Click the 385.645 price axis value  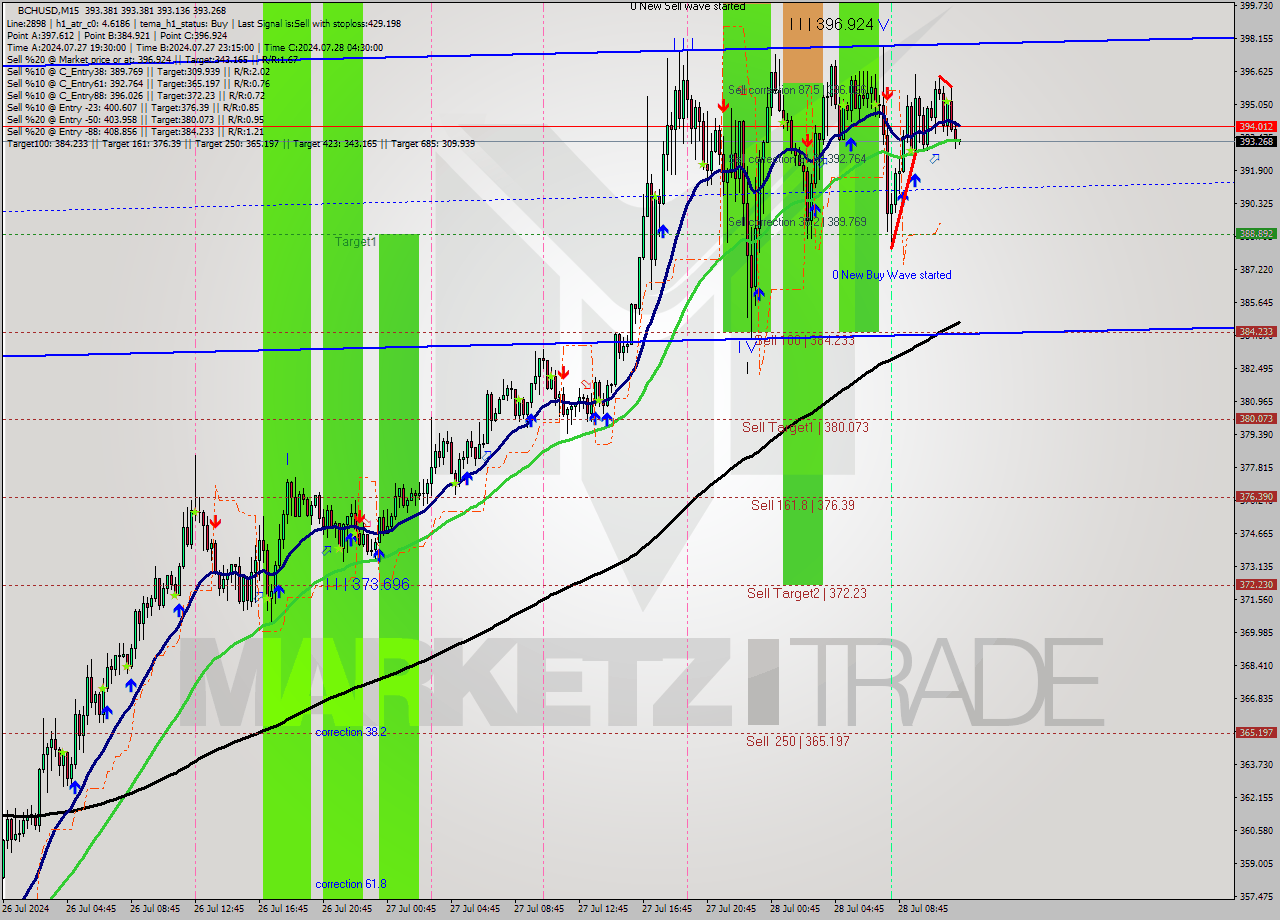(x=1256, y=303)
